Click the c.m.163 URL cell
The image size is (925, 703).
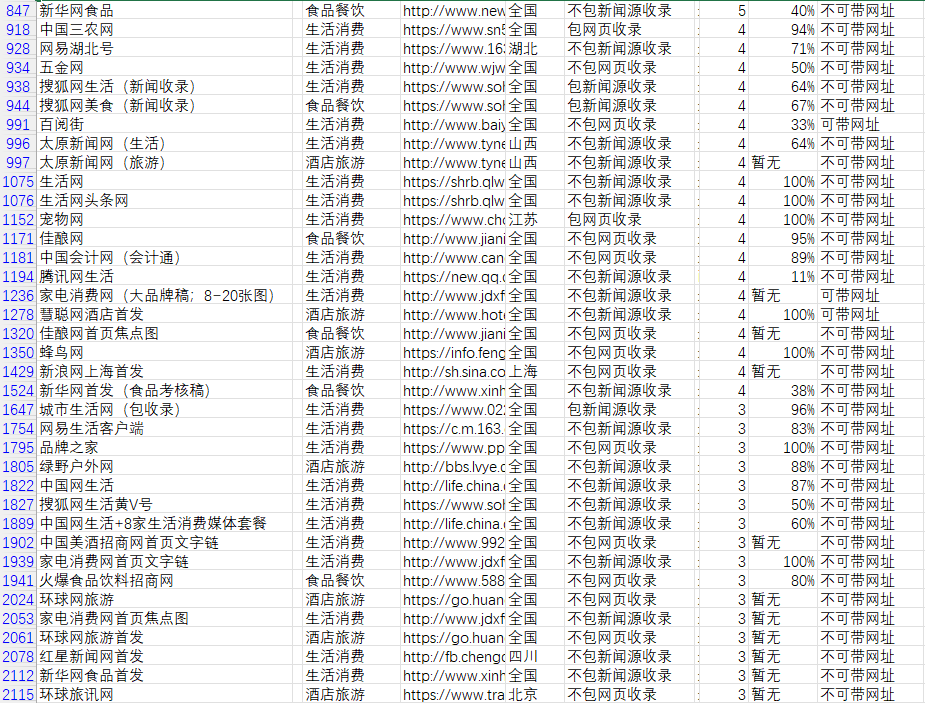(454, 429)
